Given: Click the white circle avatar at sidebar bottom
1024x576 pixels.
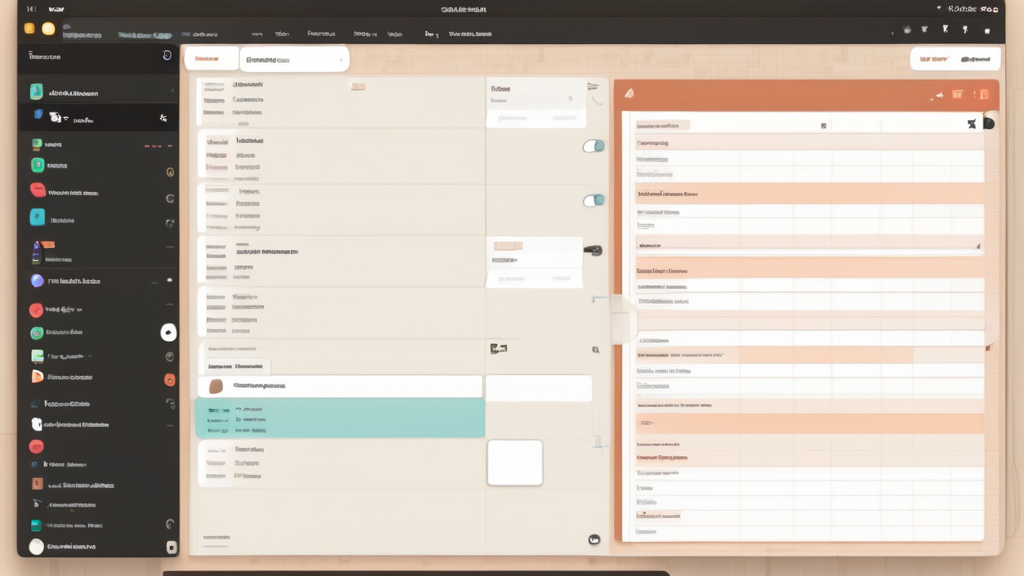Looking at the screenshot, I should point(37,546).
